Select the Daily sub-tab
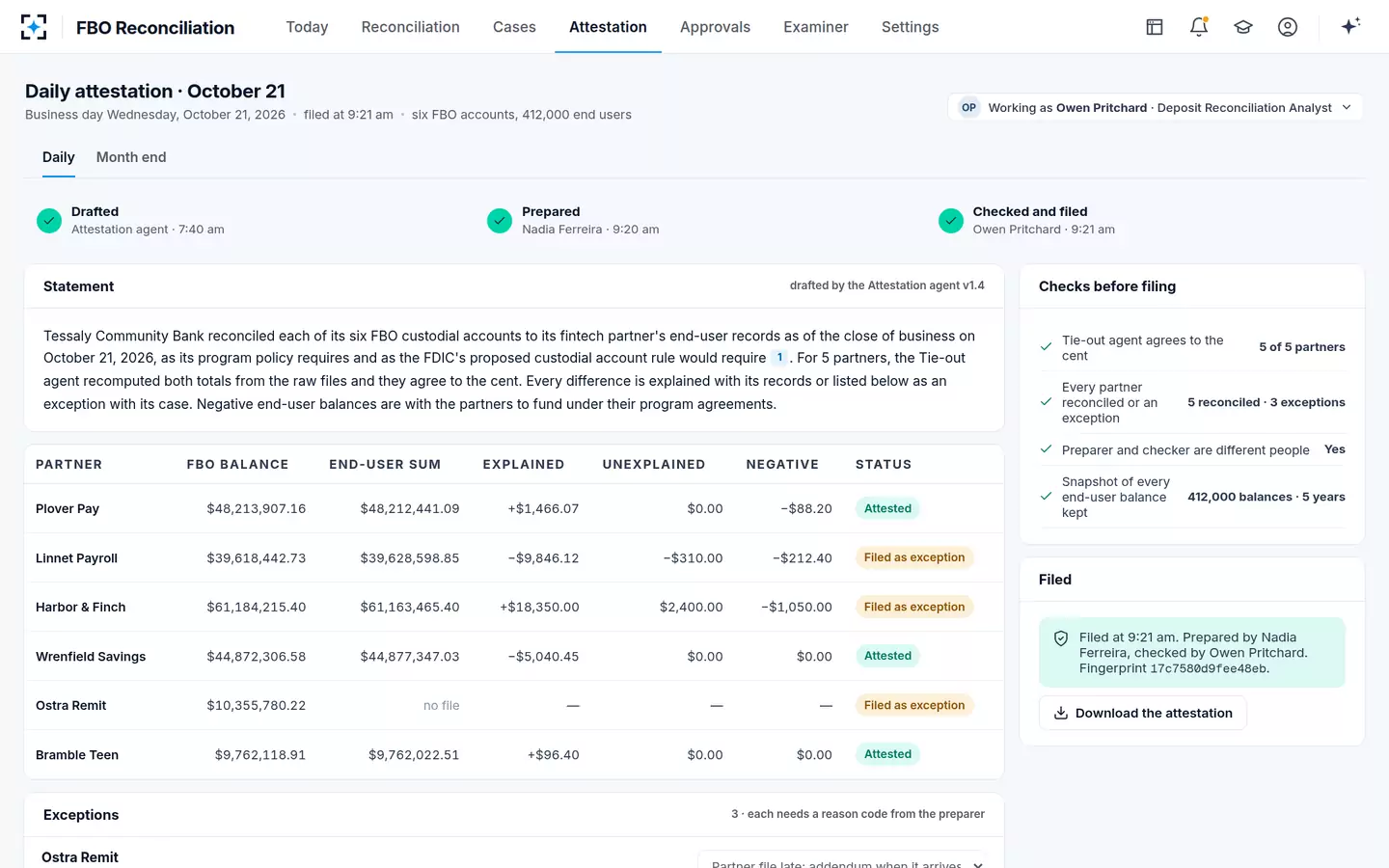1389x868 pixels. pyautogui.click(x=59, y=157)
